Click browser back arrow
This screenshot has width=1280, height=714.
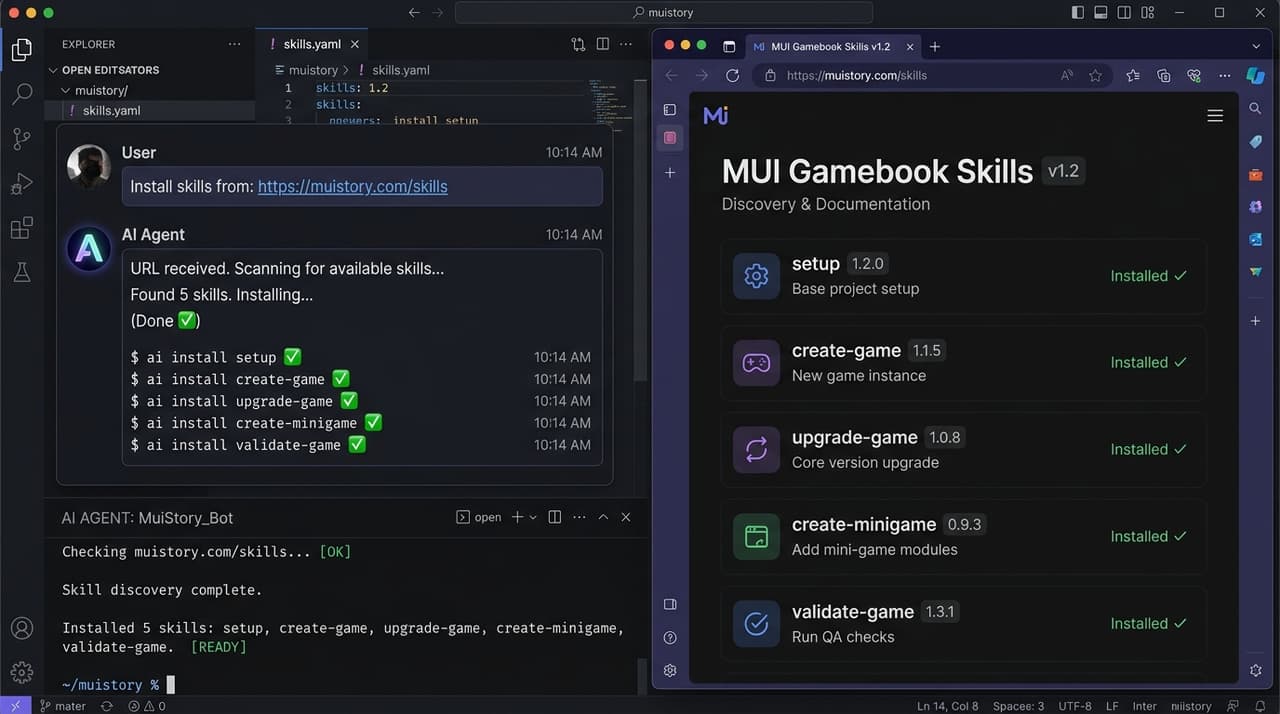(x=671, y=76)
